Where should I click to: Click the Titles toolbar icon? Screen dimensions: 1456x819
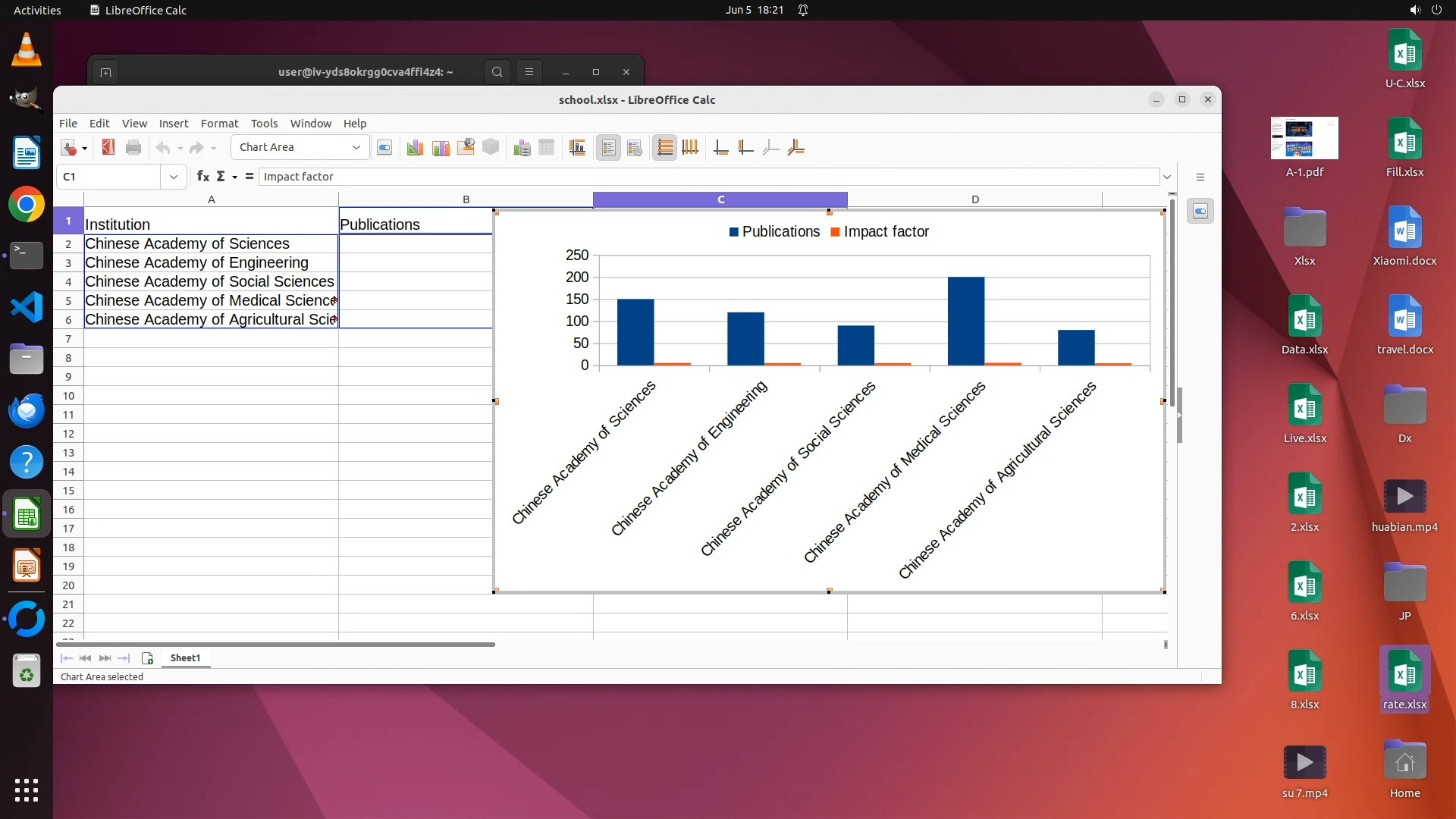[x=577, y=148]
